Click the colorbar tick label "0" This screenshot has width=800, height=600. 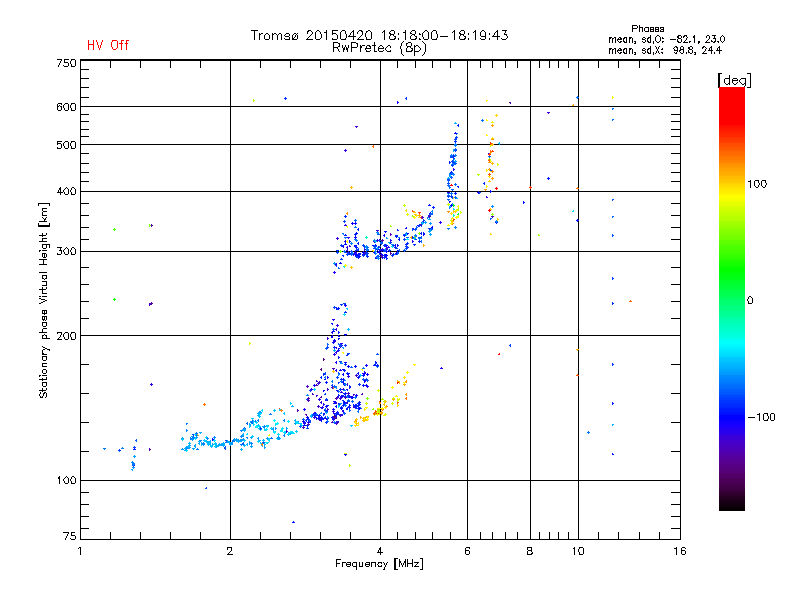click(x=750, y=301)
